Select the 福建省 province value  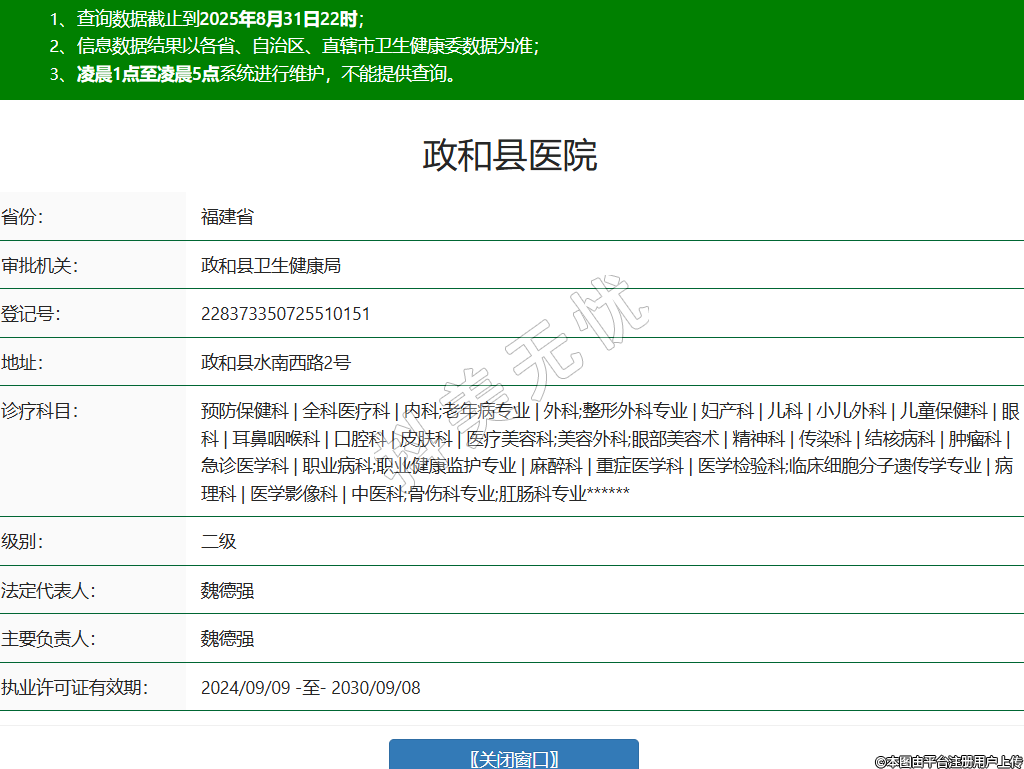click(x=227, y=217)
